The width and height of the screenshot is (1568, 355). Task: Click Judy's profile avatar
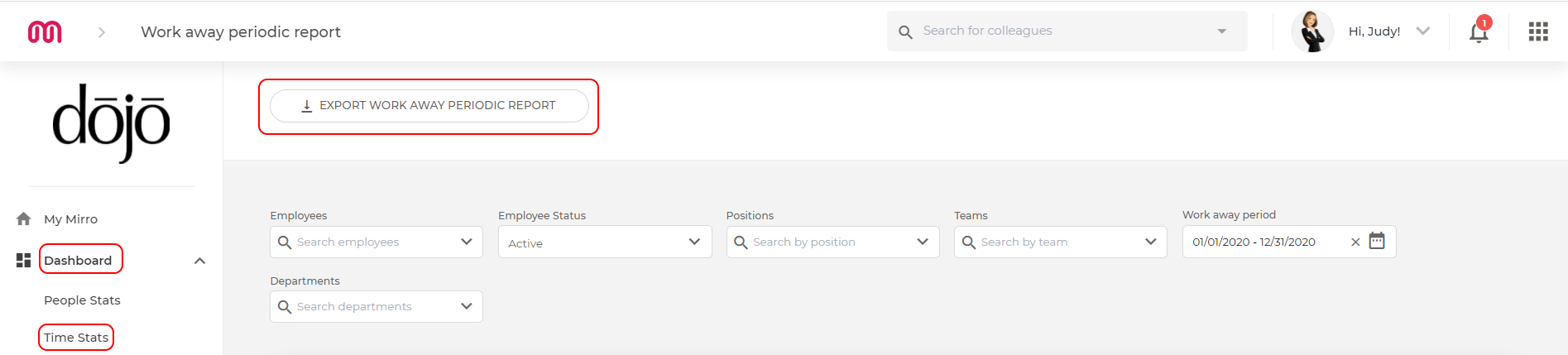tap(1312, 31)
